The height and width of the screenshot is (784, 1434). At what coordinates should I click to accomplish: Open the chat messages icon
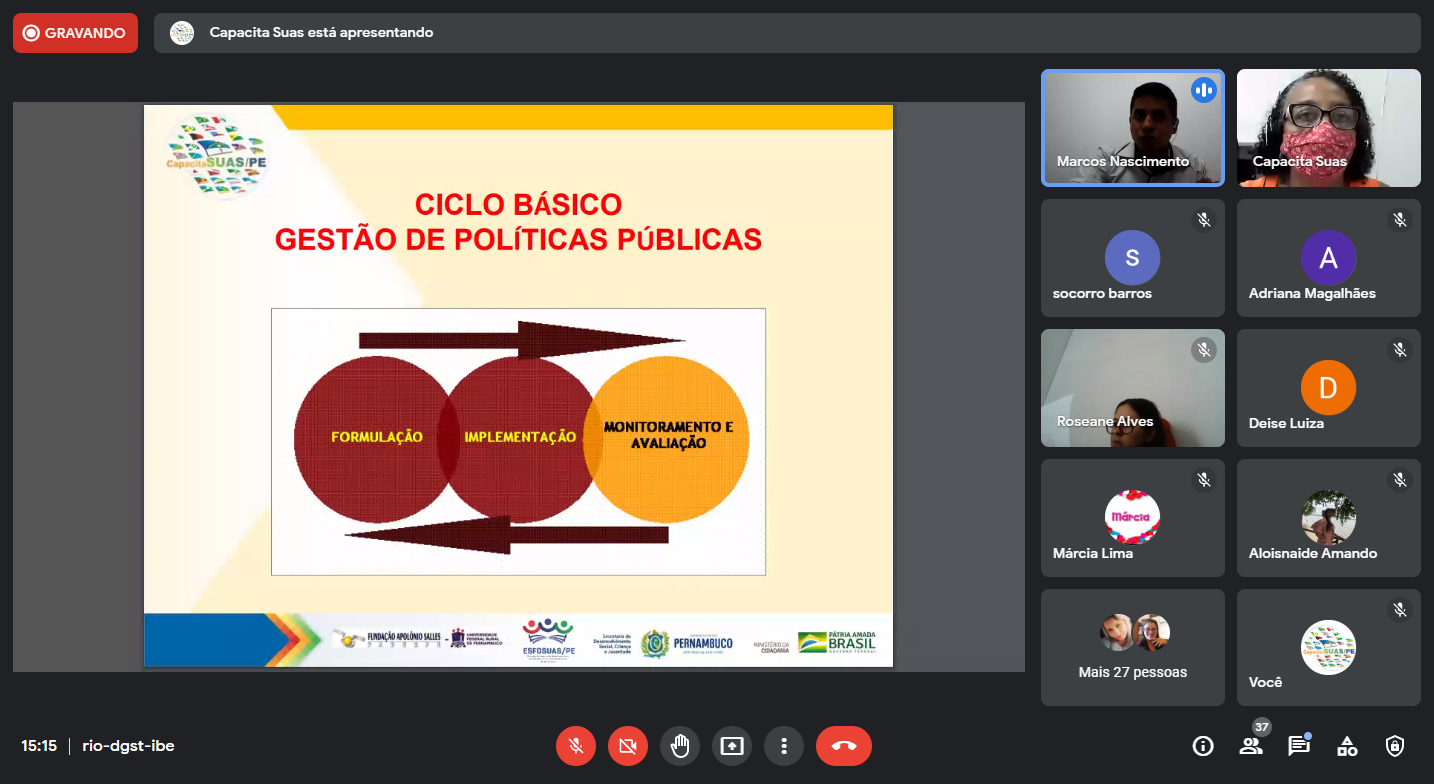click(1298, 746)
